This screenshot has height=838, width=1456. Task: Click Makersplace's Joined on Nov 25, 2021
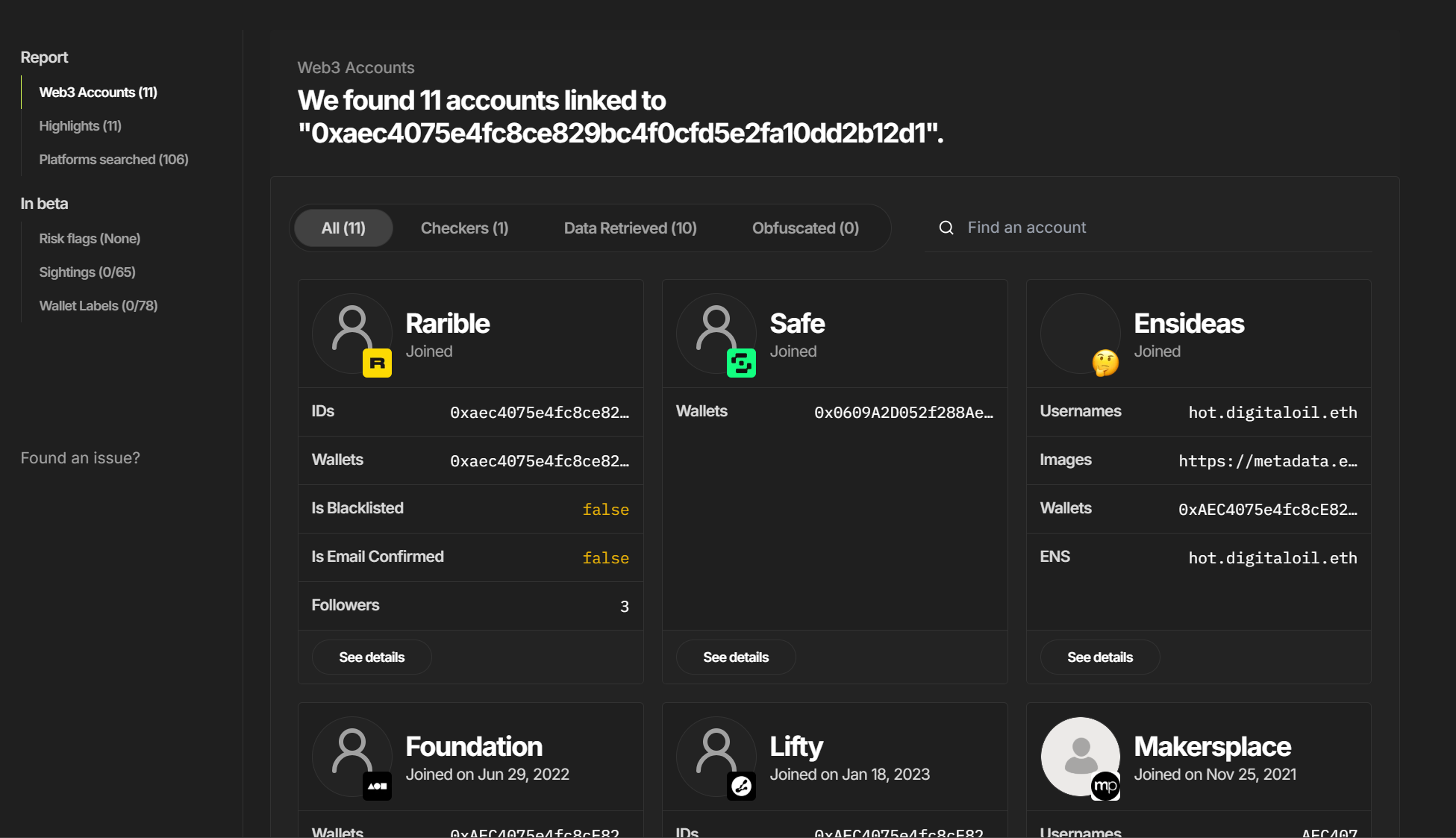tap(1215, 775)
